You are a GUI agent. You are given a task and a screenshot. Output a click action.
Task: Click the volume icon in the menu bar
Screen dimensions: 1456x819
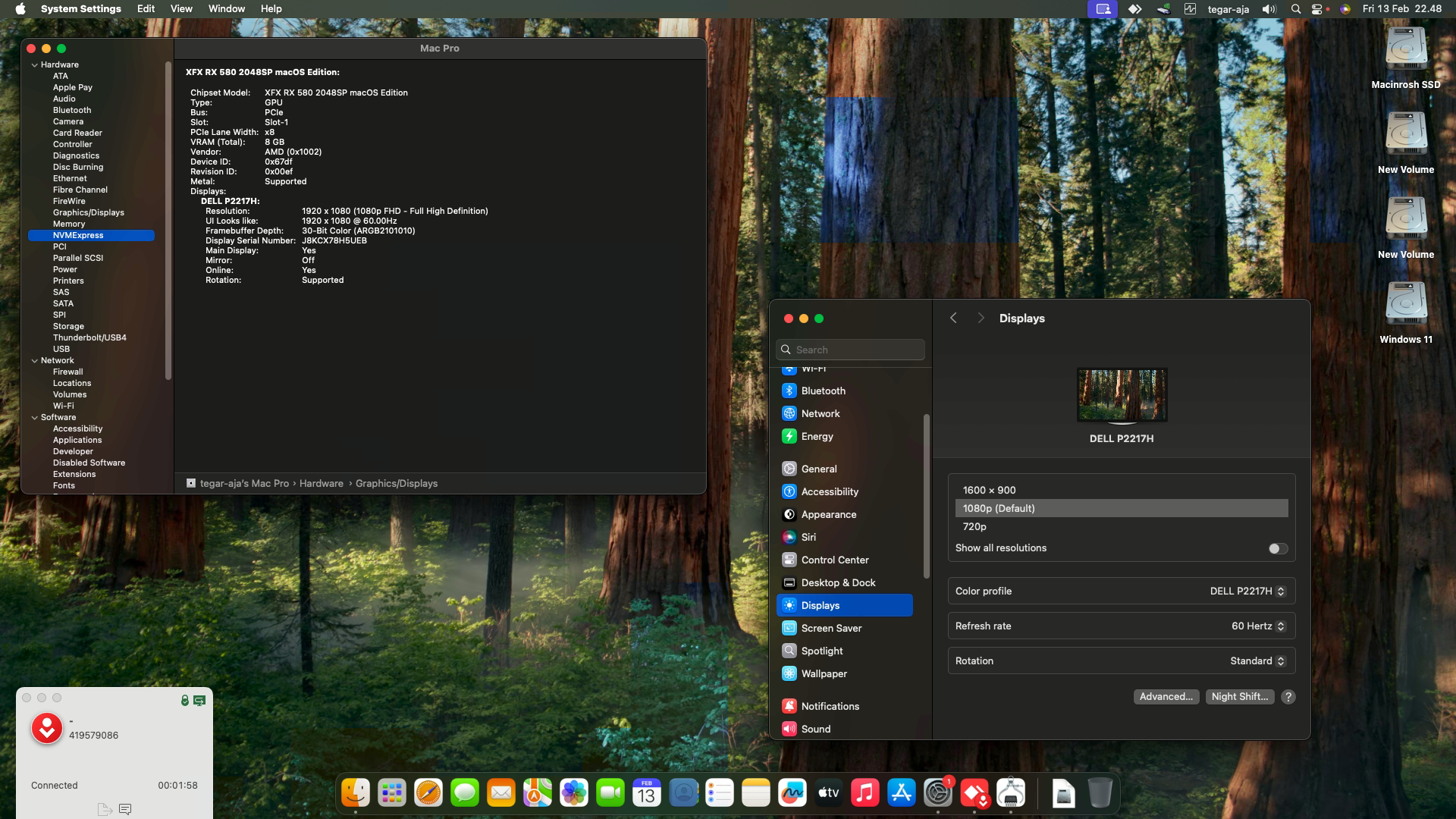(1269, 9)
